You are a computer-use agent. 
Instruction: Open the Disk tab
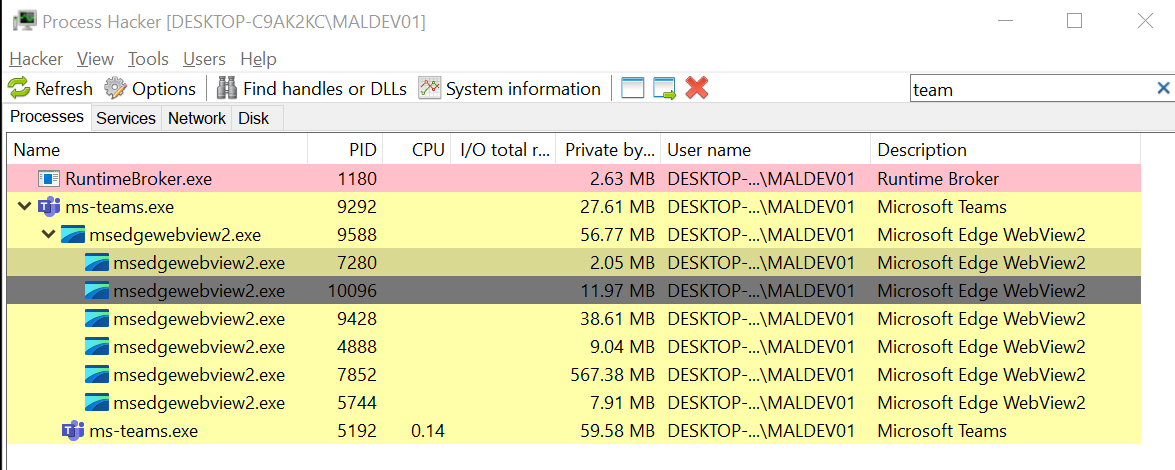[253, 118]
